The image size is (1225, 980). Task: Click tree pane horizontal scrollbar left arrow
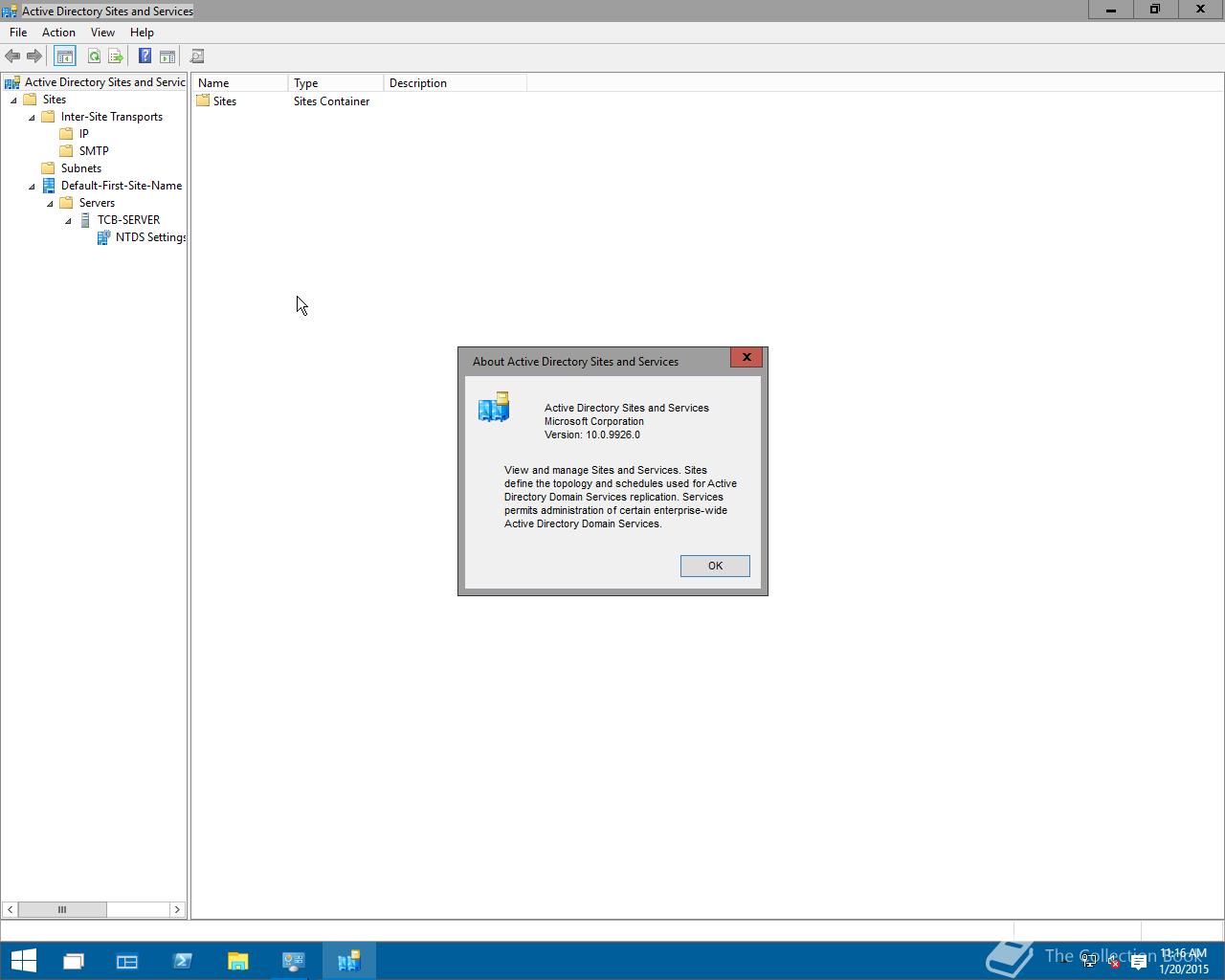(x=10, y=909)
